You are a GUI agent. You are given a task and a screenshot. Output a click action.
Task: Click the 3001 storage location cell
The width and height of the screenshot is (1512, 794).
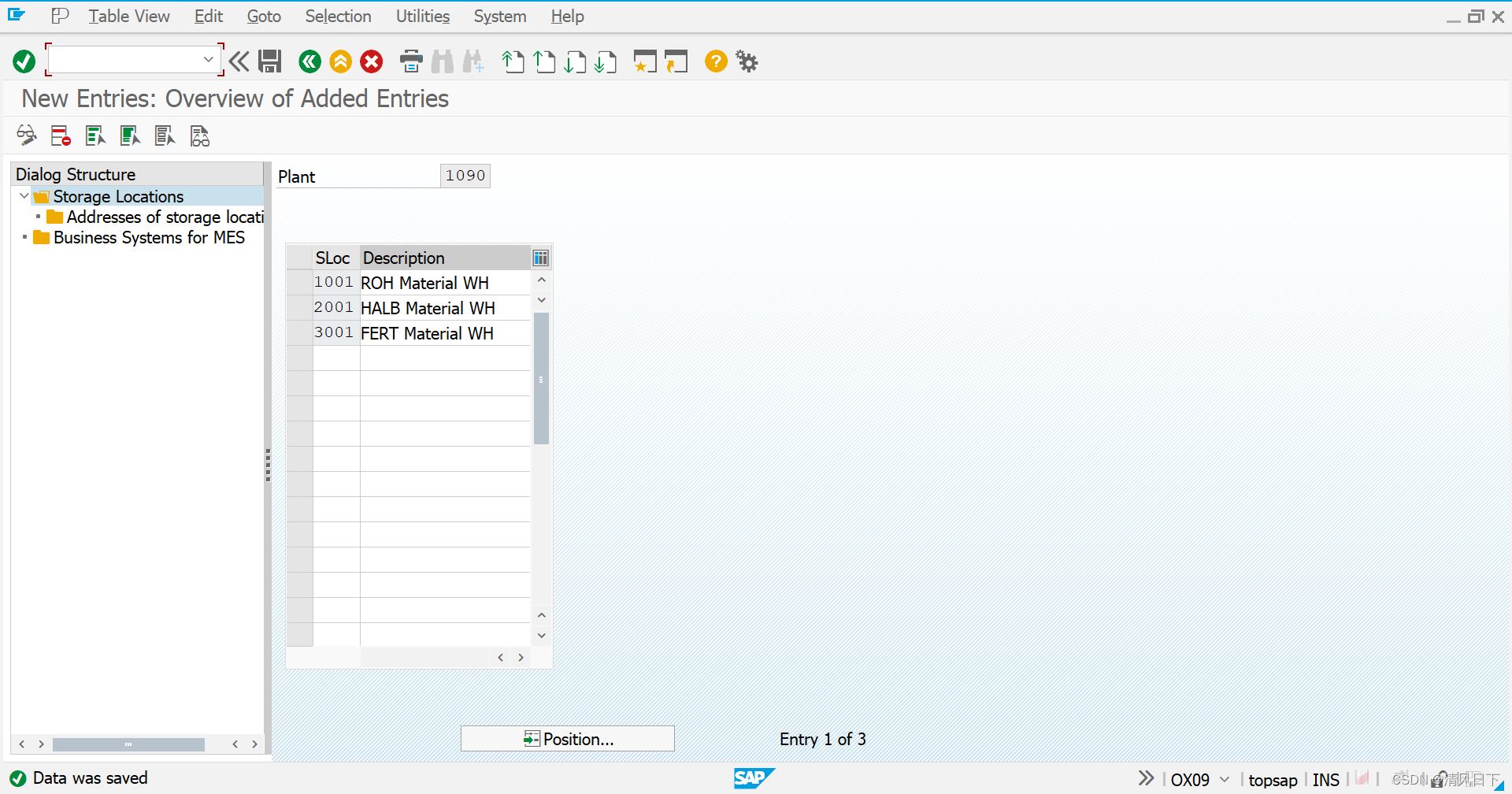[335, 333]
